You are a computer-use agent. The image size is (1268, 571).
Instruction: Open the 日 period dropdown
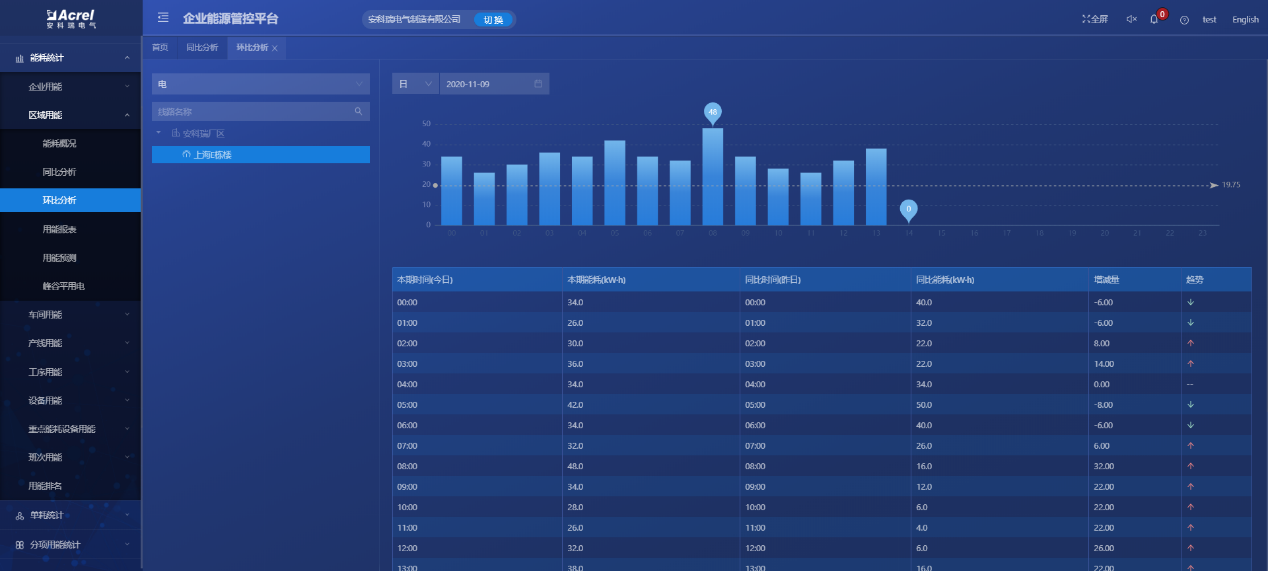414,84
